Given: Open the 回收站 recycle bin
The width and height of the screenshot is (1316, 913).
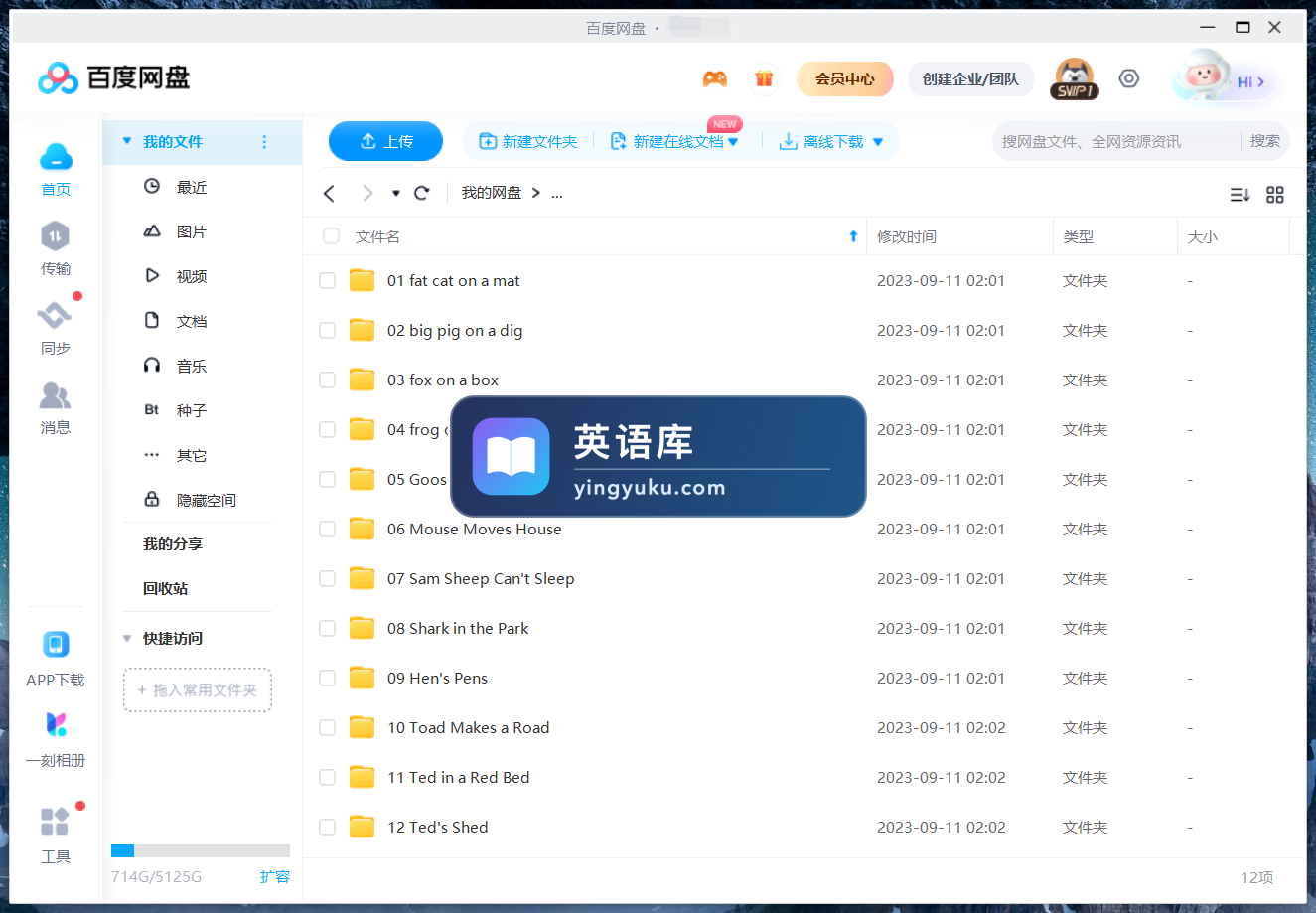Looking at the screenshot, I should (x=166, y=589).
